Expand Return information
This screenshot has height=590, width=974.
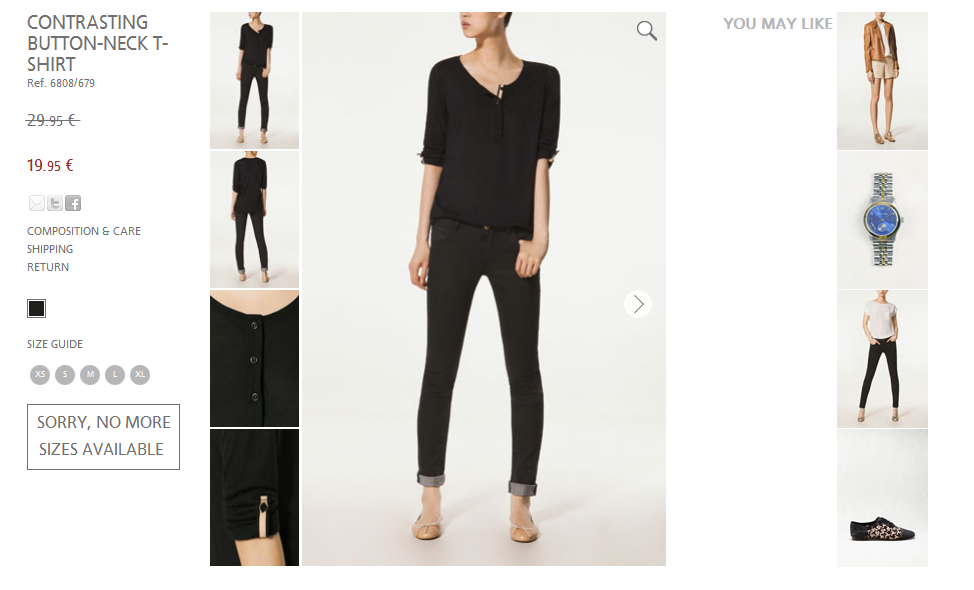(48, 267)
